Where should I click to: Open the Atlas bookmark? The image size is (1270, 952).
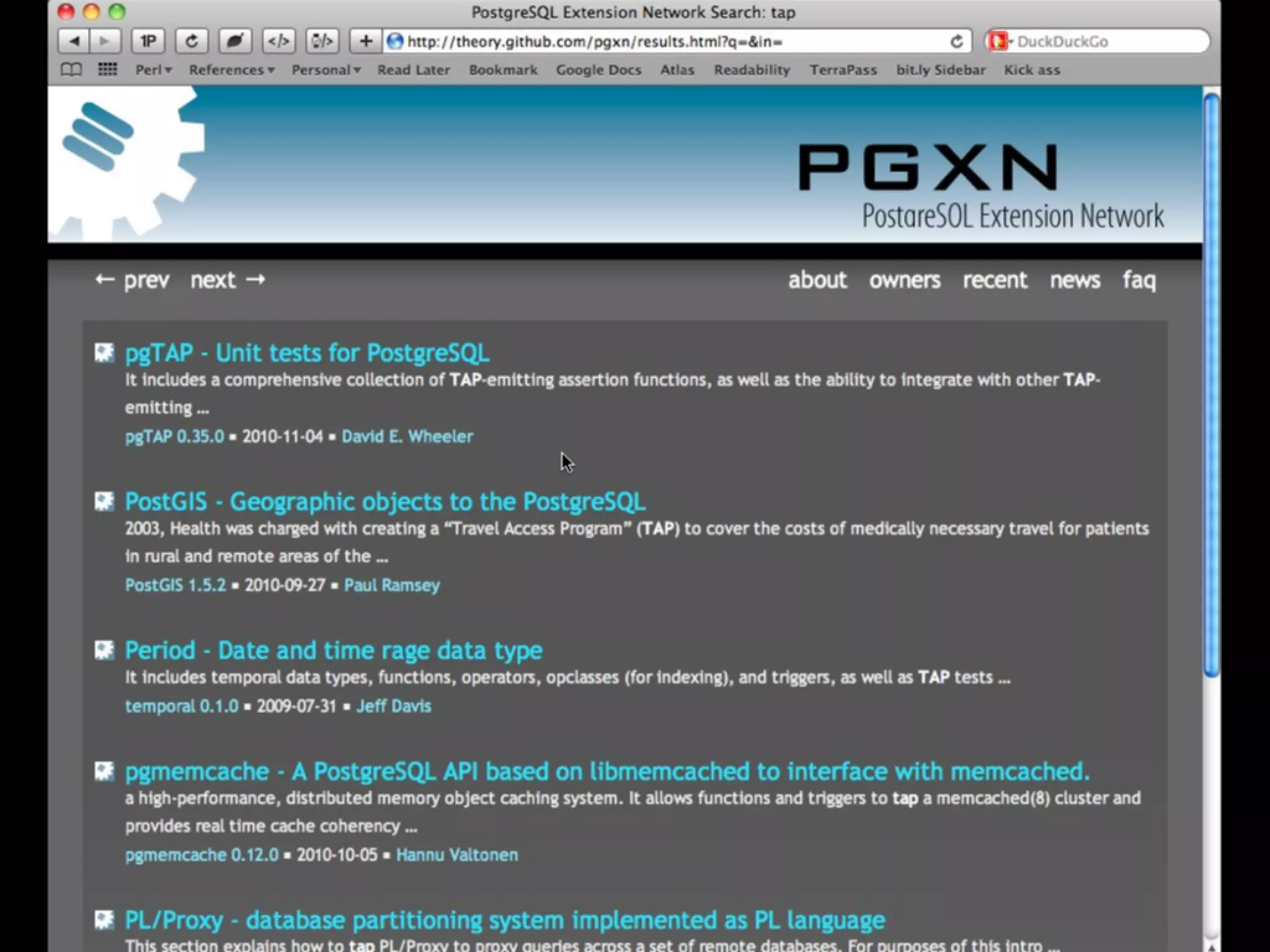pos(677,70)
